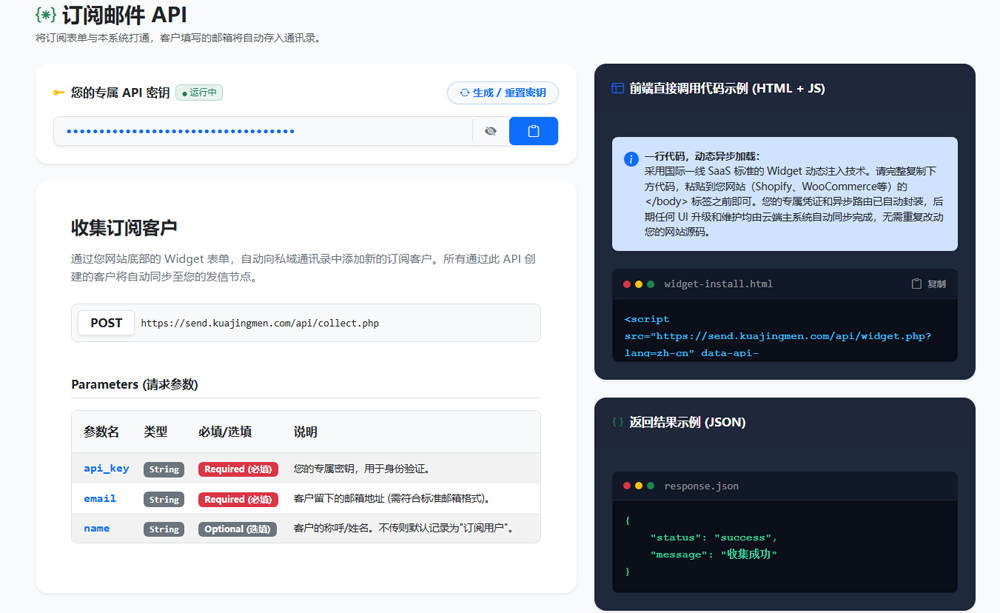Click the masked API key field
The width and height of the screenshot is (1000, 613).
tap(263, 131)
